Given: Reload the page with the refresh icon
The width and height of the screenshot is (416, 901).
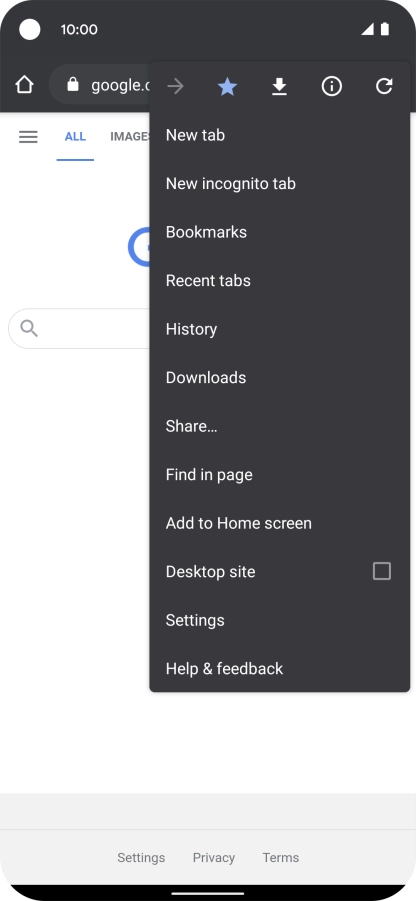Looking at the screenshot, I should click(x=384, y=87).
